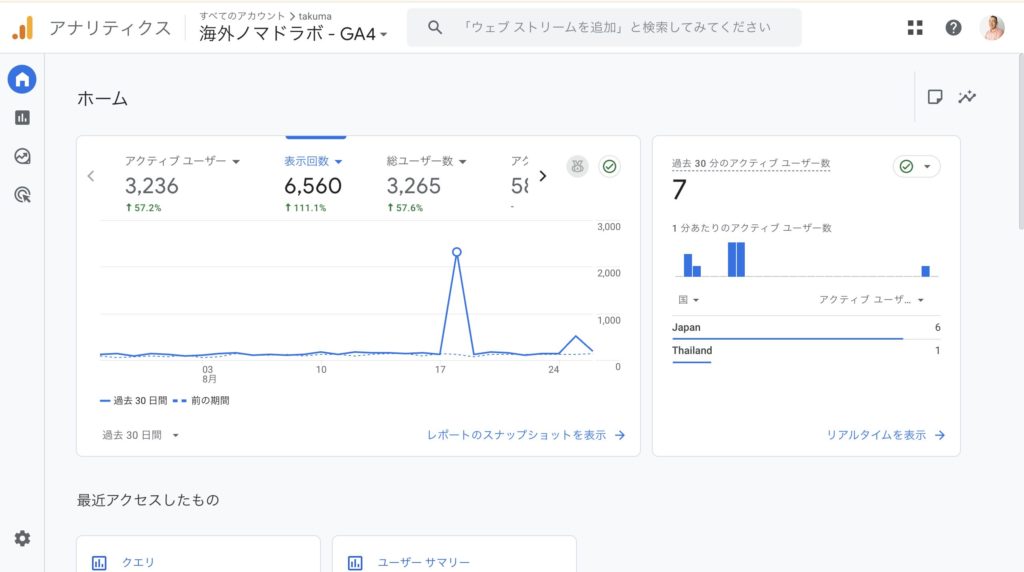This screenshot has height=572, width=1024.
Task: Click the Thailand row in realtime table
Action: point(806,352)
